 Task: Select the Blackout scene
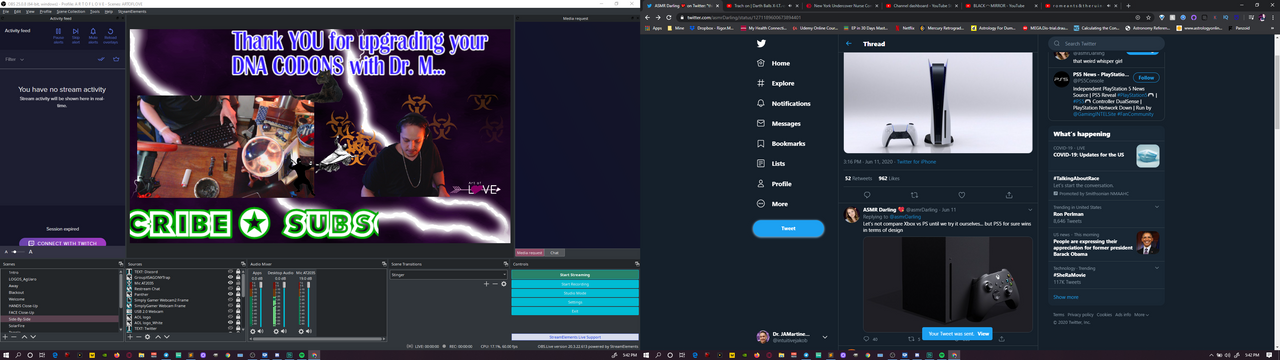59,292
